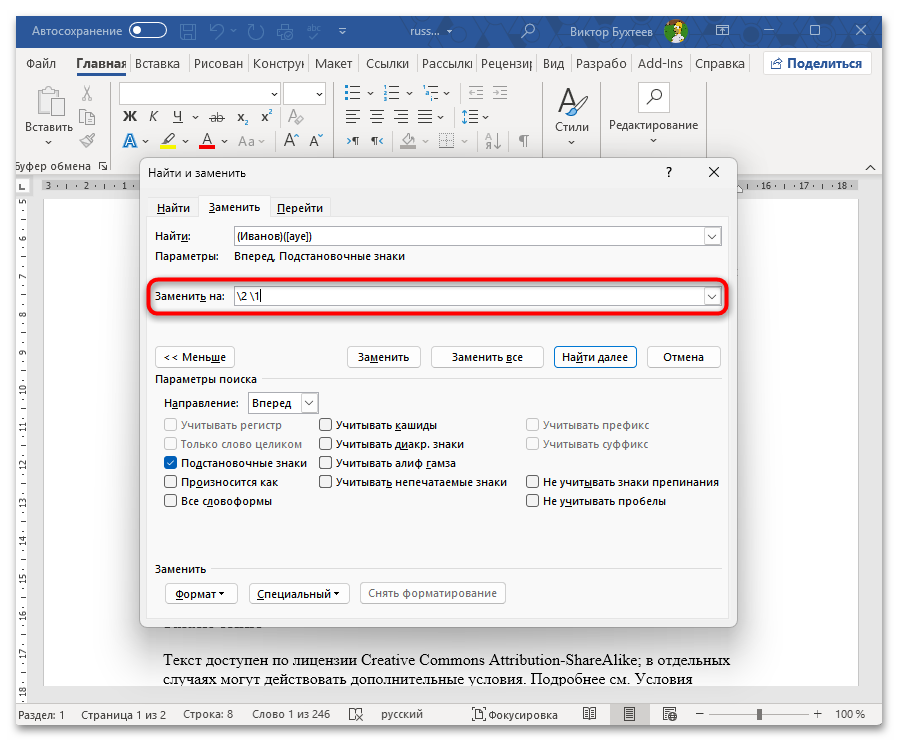The width and height of the screenshot is (898, 741).
Task: Click the Save icon in title bar
Action: click(189, 30)
